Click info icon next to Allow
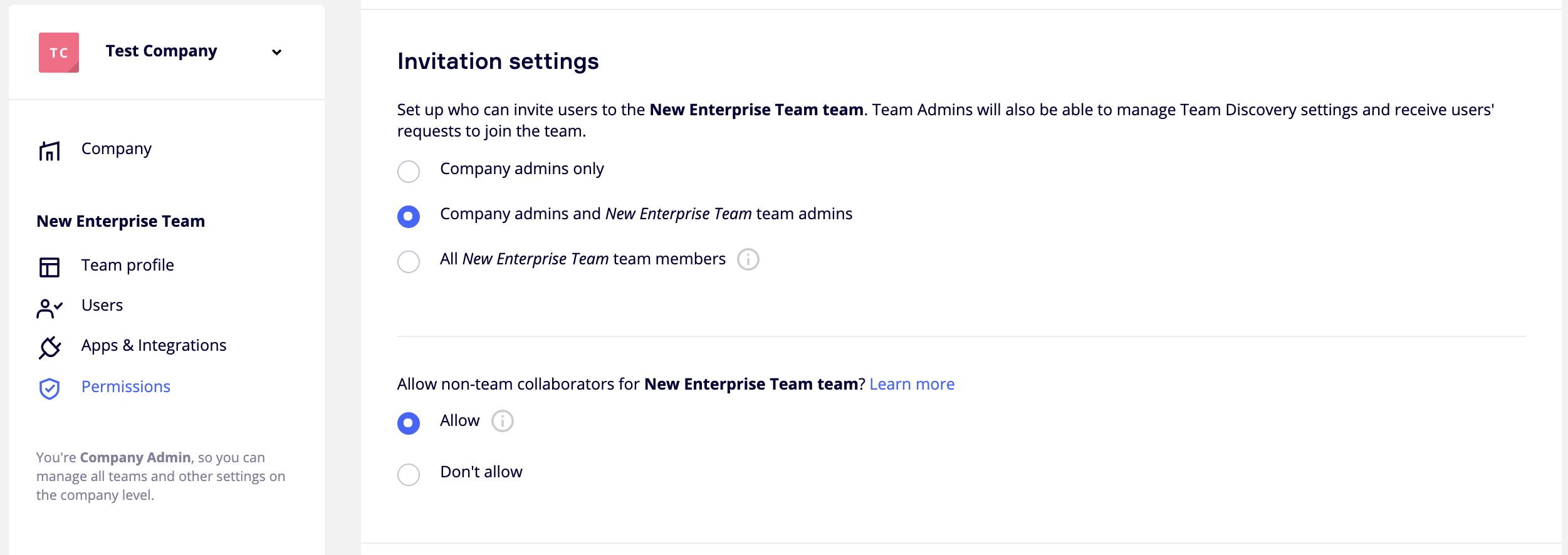Screen dimensions: 1568x555 coord(502,422)
